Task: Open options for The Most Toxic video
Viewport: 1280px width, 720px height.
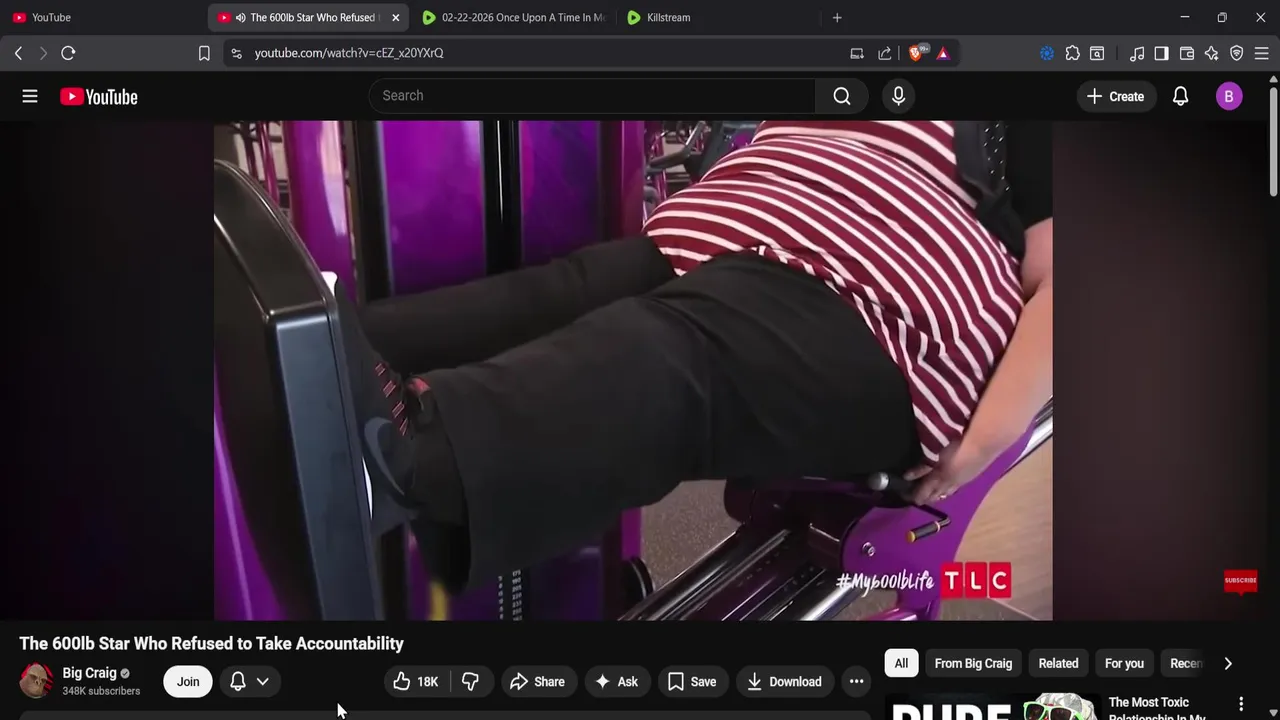Action: pos(1241,704)
